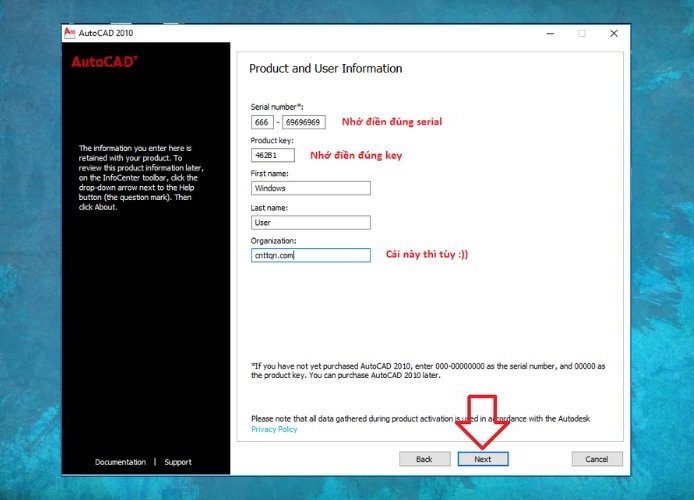
Task: Click into the Last name field
Action: coord(310,223)
